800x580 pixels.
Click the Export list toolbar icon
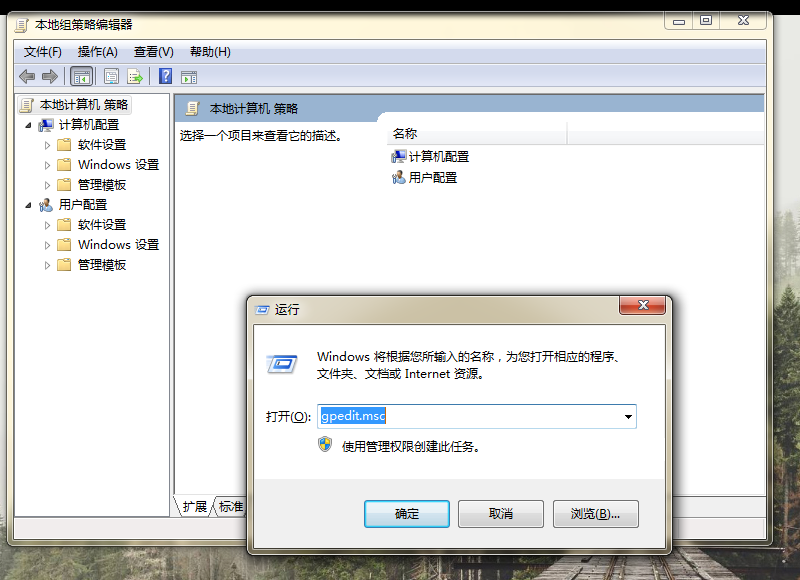pos(135,77)
